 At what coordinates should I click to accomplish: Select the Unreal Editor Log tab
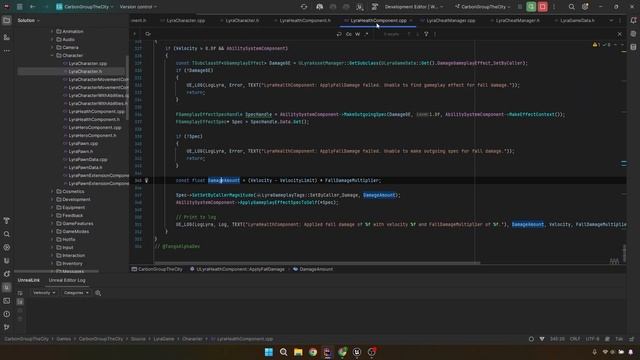[x=67, y=280]
